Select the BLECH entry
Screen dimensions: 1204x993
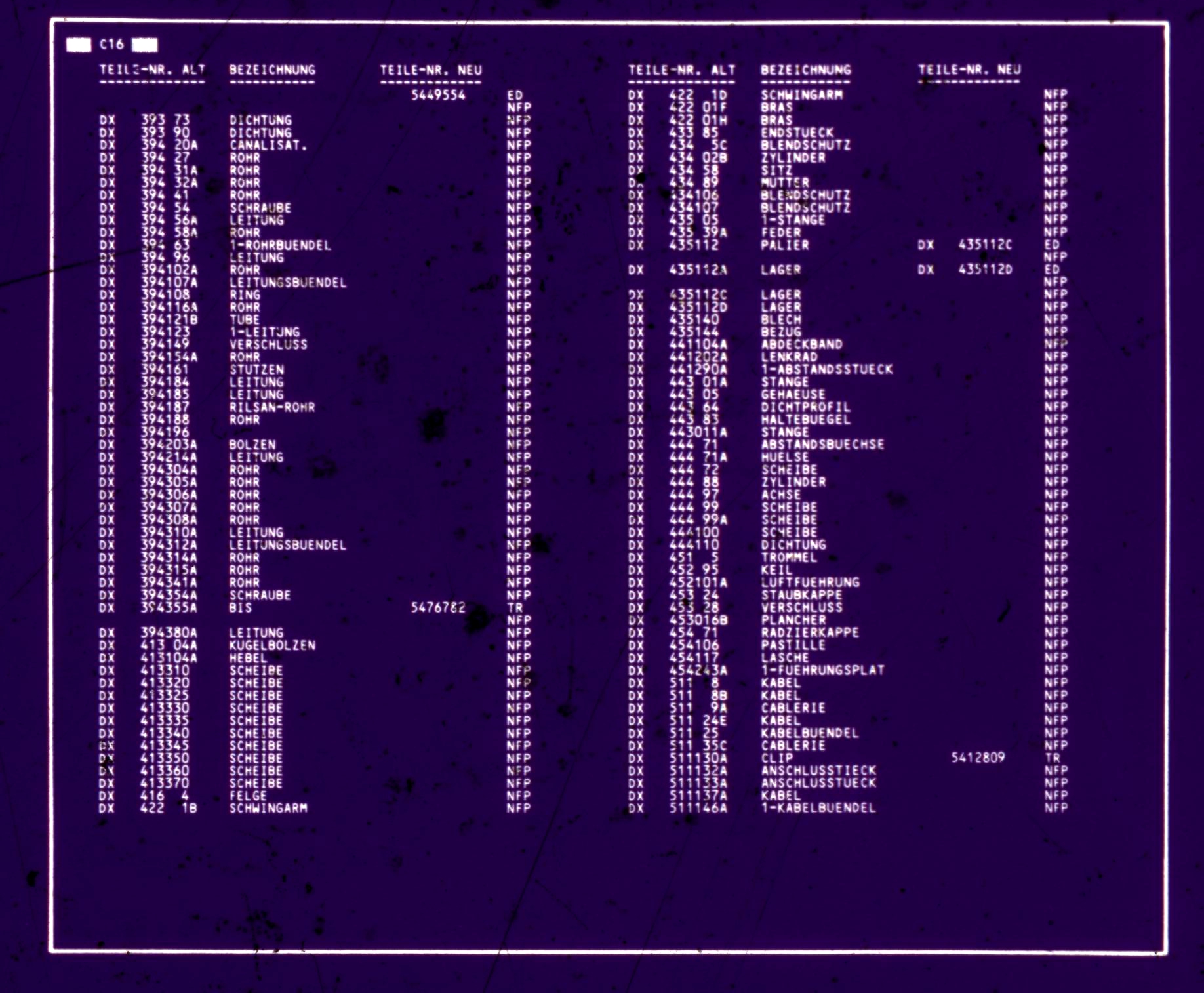click(x=781, y=320)
